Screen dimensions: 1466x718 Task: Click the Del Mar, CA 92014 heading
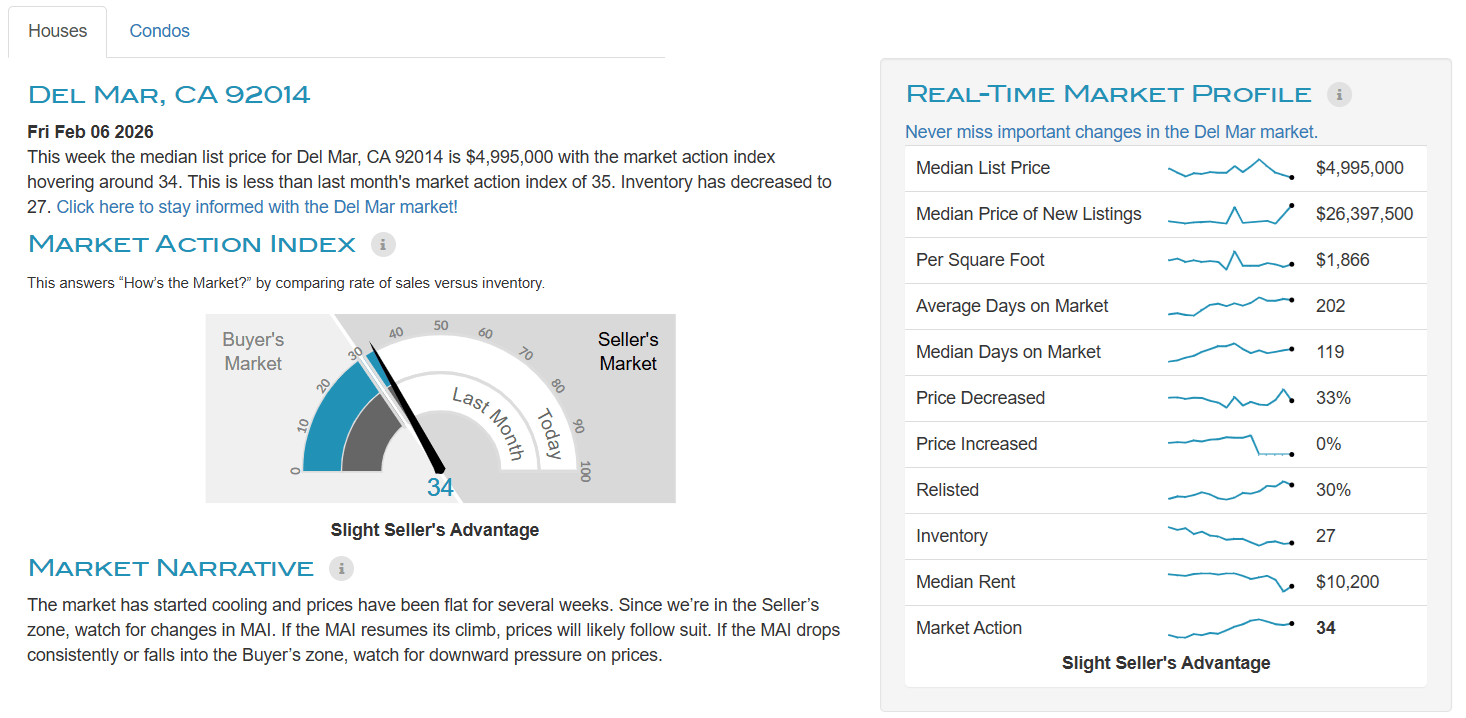(x=169, y=95)
